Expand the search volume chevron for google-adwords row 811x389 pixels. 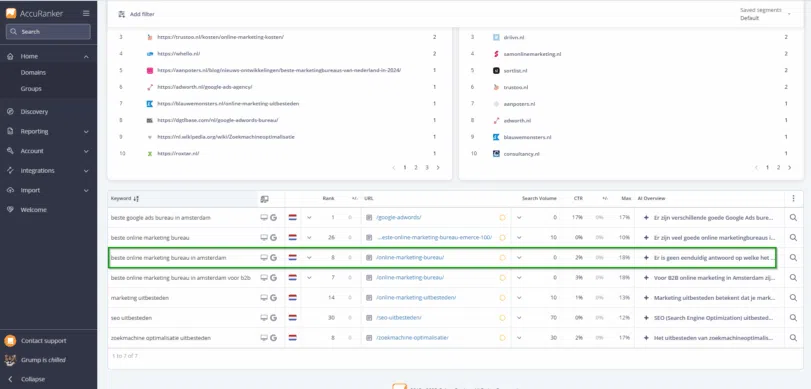(519, 218)
